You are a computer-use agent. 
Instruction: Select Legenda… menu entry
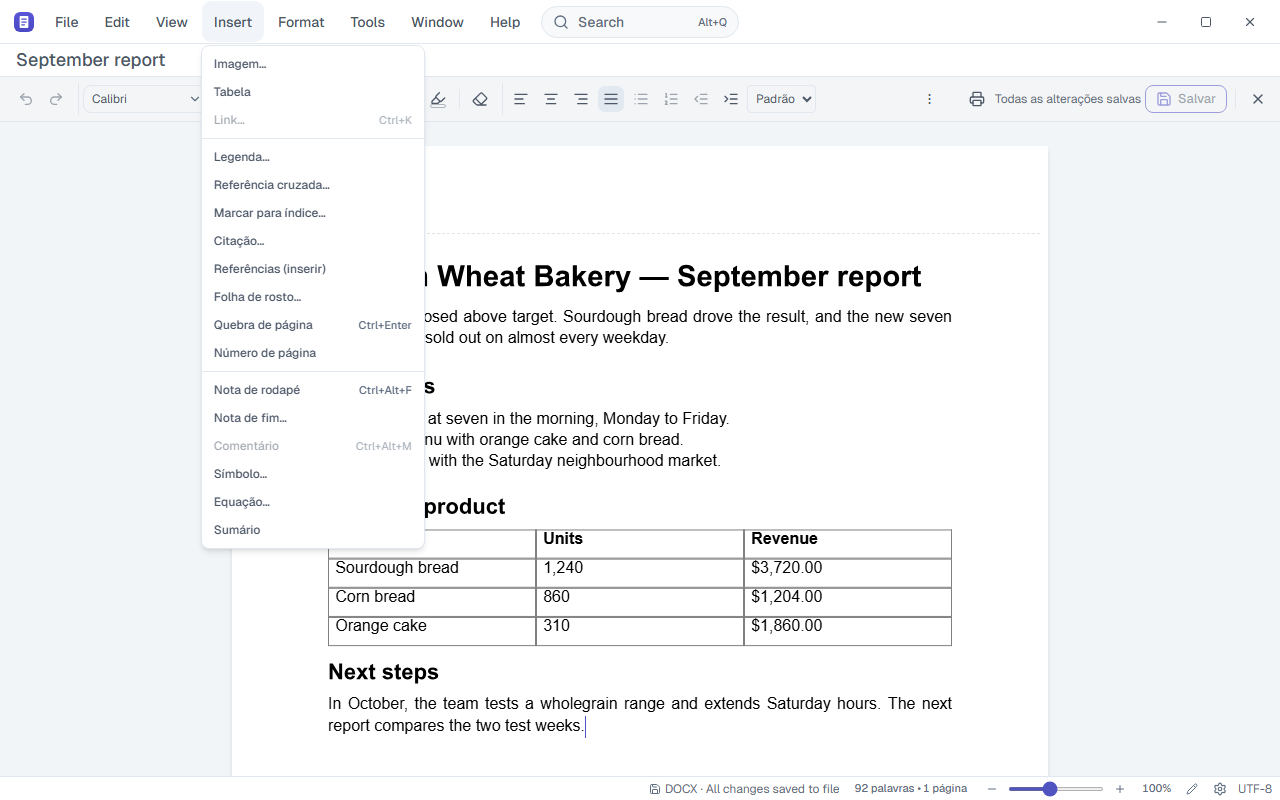click(x=313, y=157)
